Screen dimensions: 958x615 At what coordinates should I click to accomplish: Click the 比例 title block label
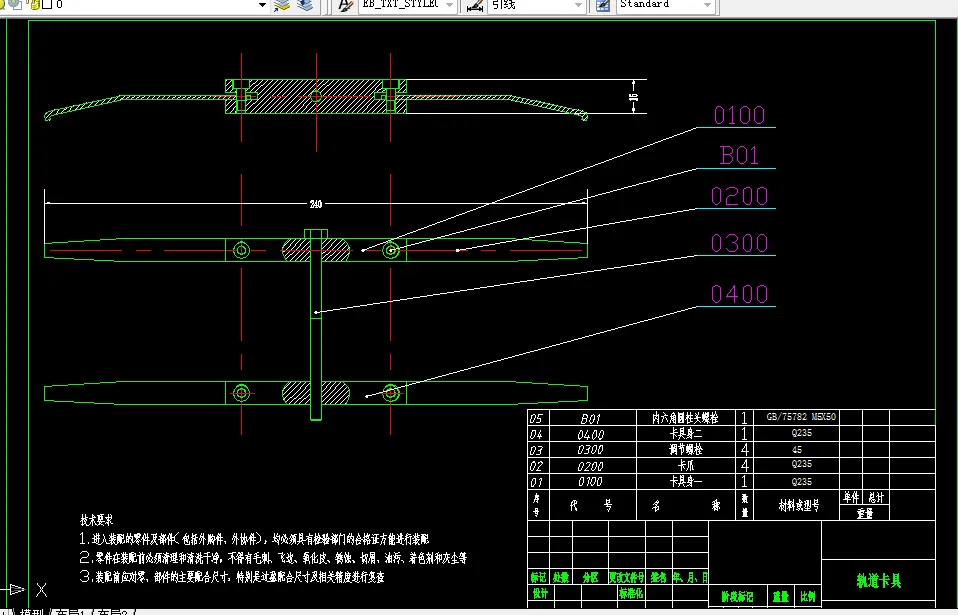[808, 597]
